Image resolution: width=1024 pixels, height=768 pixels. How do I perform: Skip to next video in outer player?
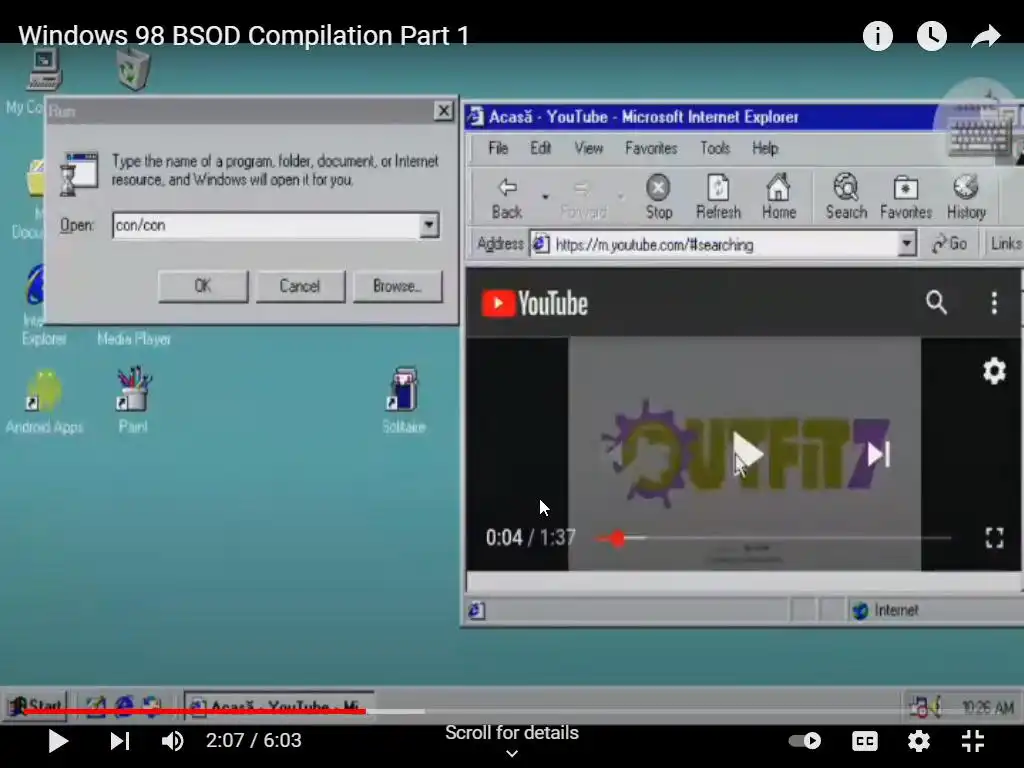[120, 741]
